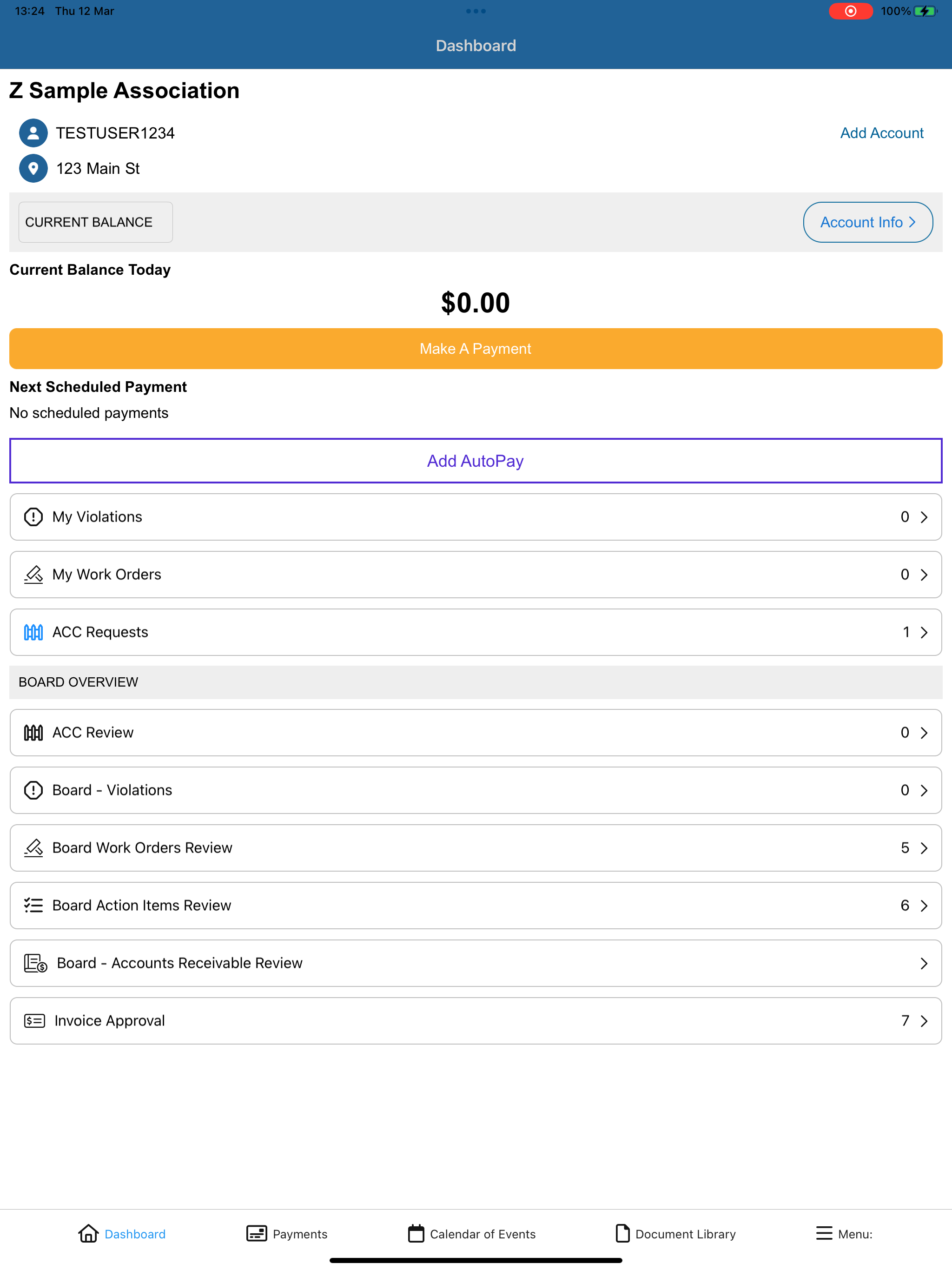Open the Account Info button
The width and height of the screenshot is (952, 1270).
point(868,222)
